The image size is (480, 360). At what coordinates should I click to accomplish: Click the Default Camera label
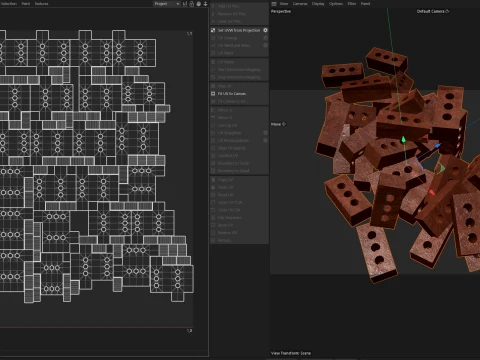(x=430, y=11)
